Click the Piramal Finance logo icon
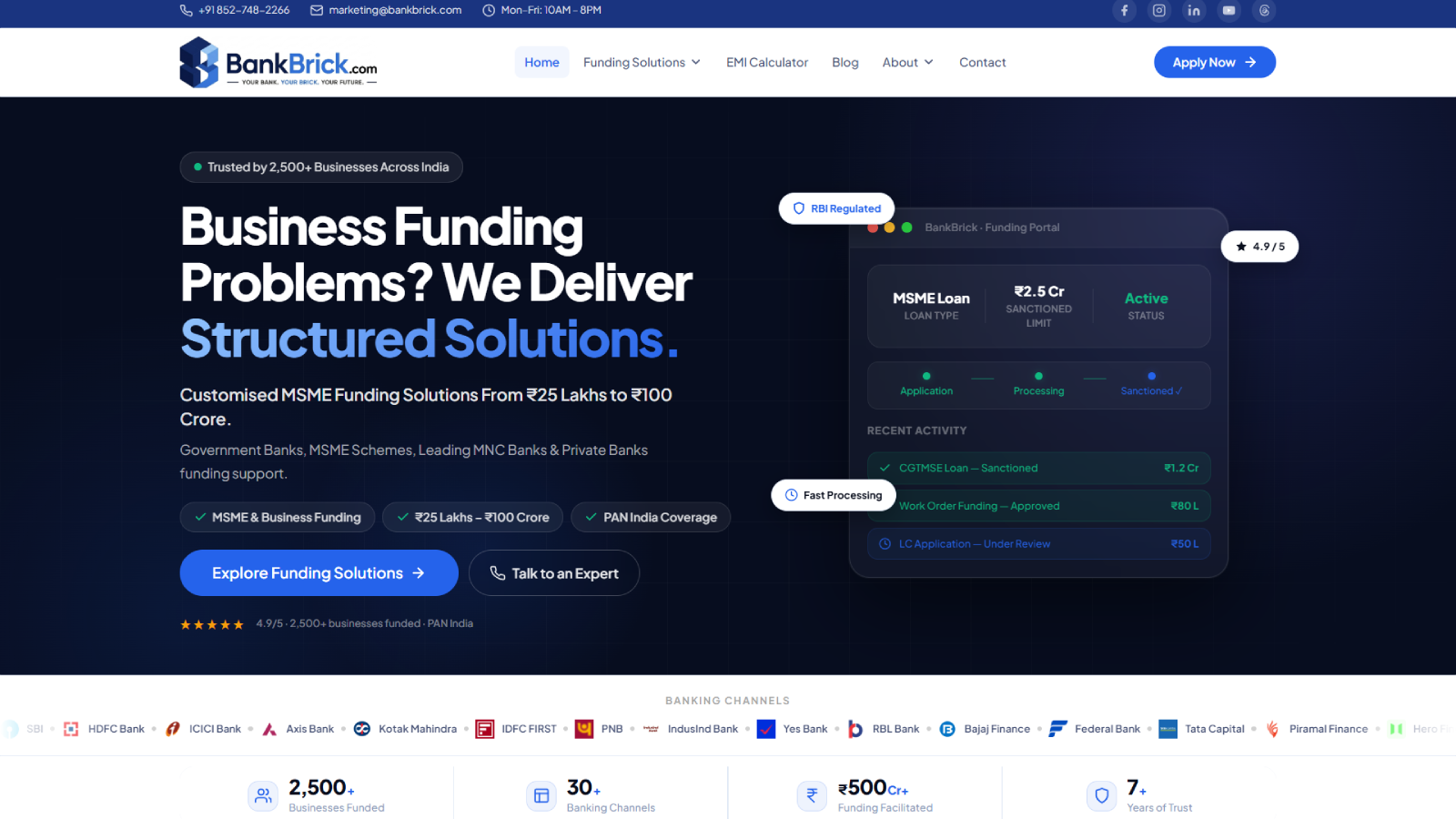 [x=1272, y=729]
